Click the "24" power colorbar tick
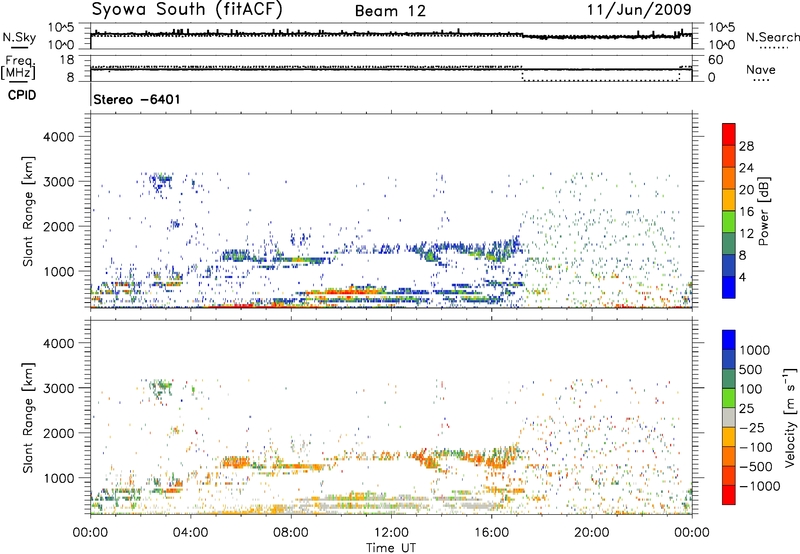This screenshot has height=554, width=800. tap(746, 168)
